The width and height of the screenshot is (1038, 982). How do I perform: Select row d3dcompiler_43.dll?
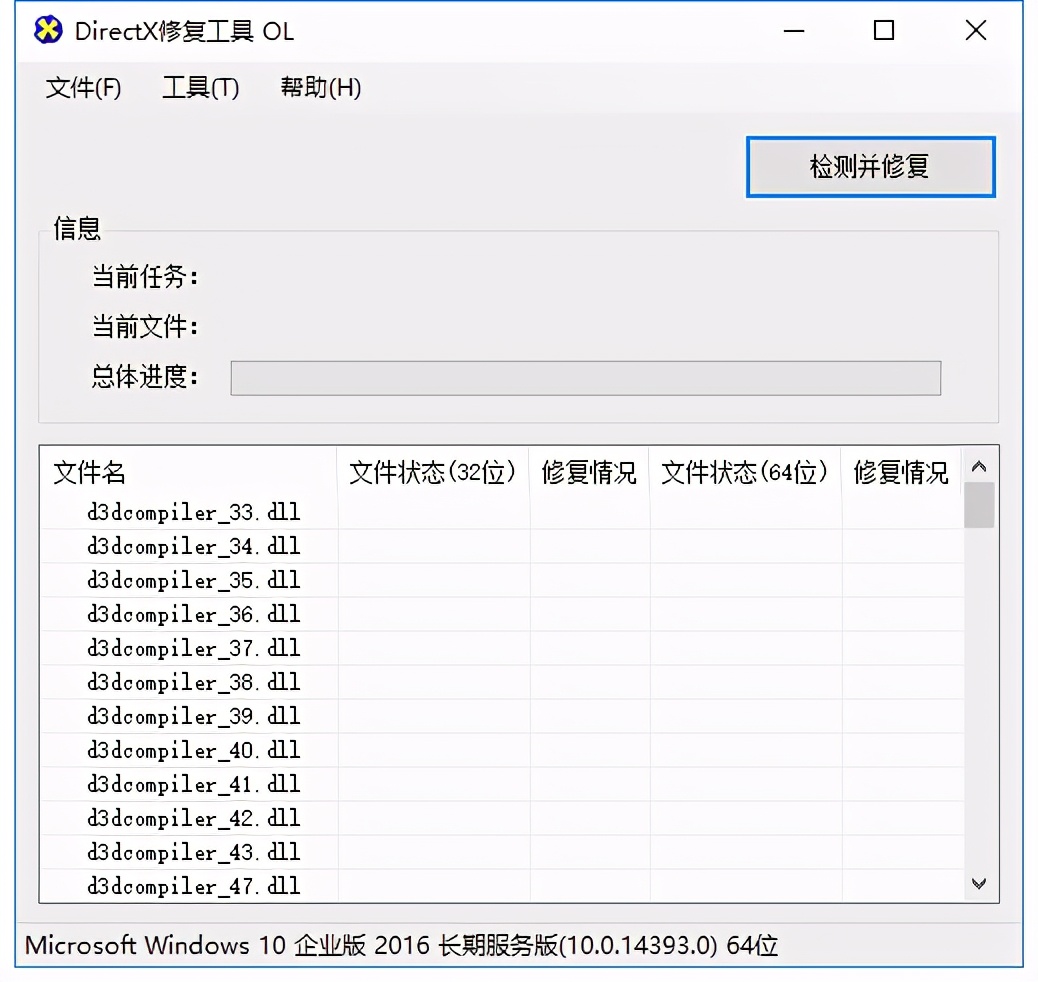(502, 852)
